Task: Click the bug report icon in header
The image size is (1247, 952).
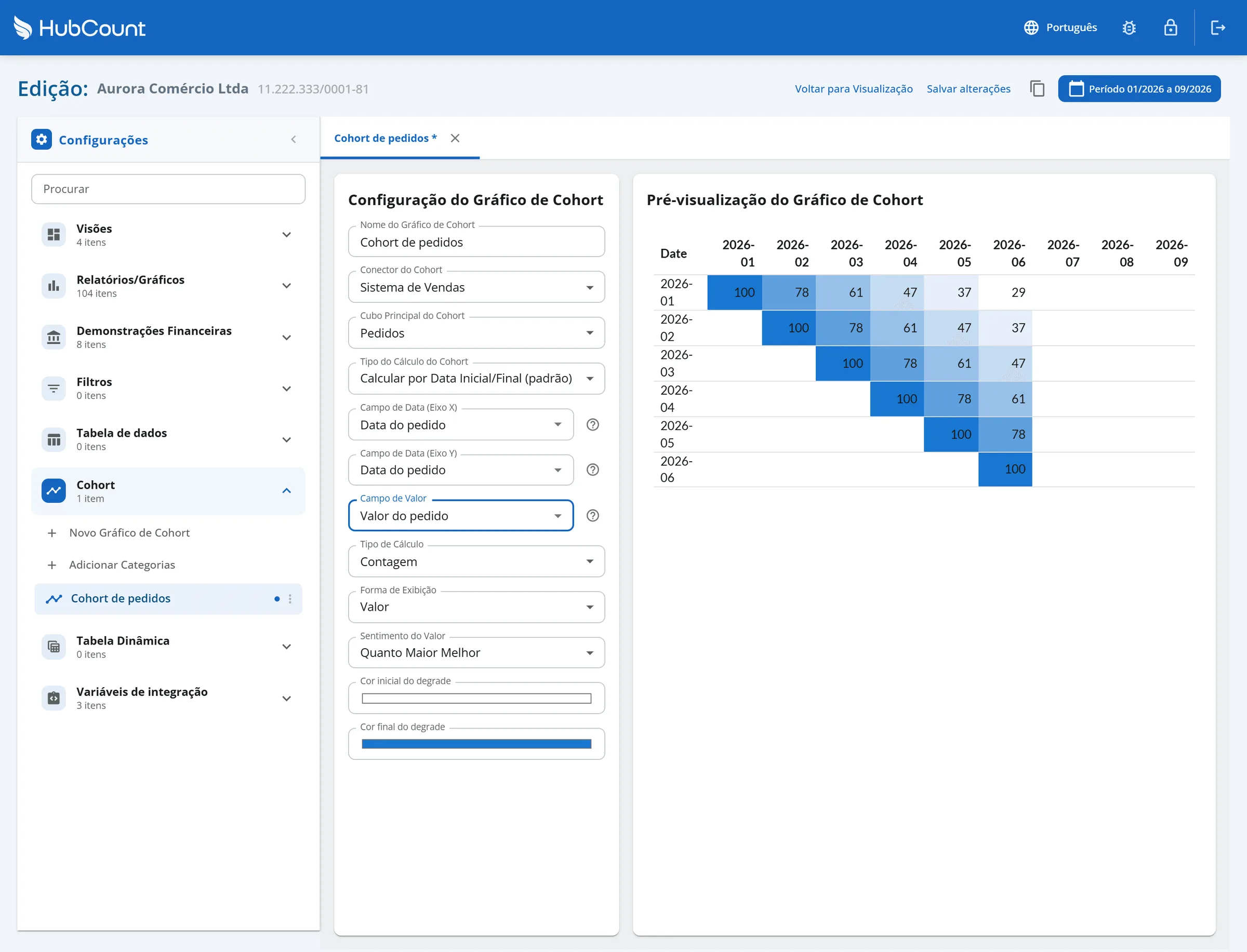Action: [x=1129, y=28]
